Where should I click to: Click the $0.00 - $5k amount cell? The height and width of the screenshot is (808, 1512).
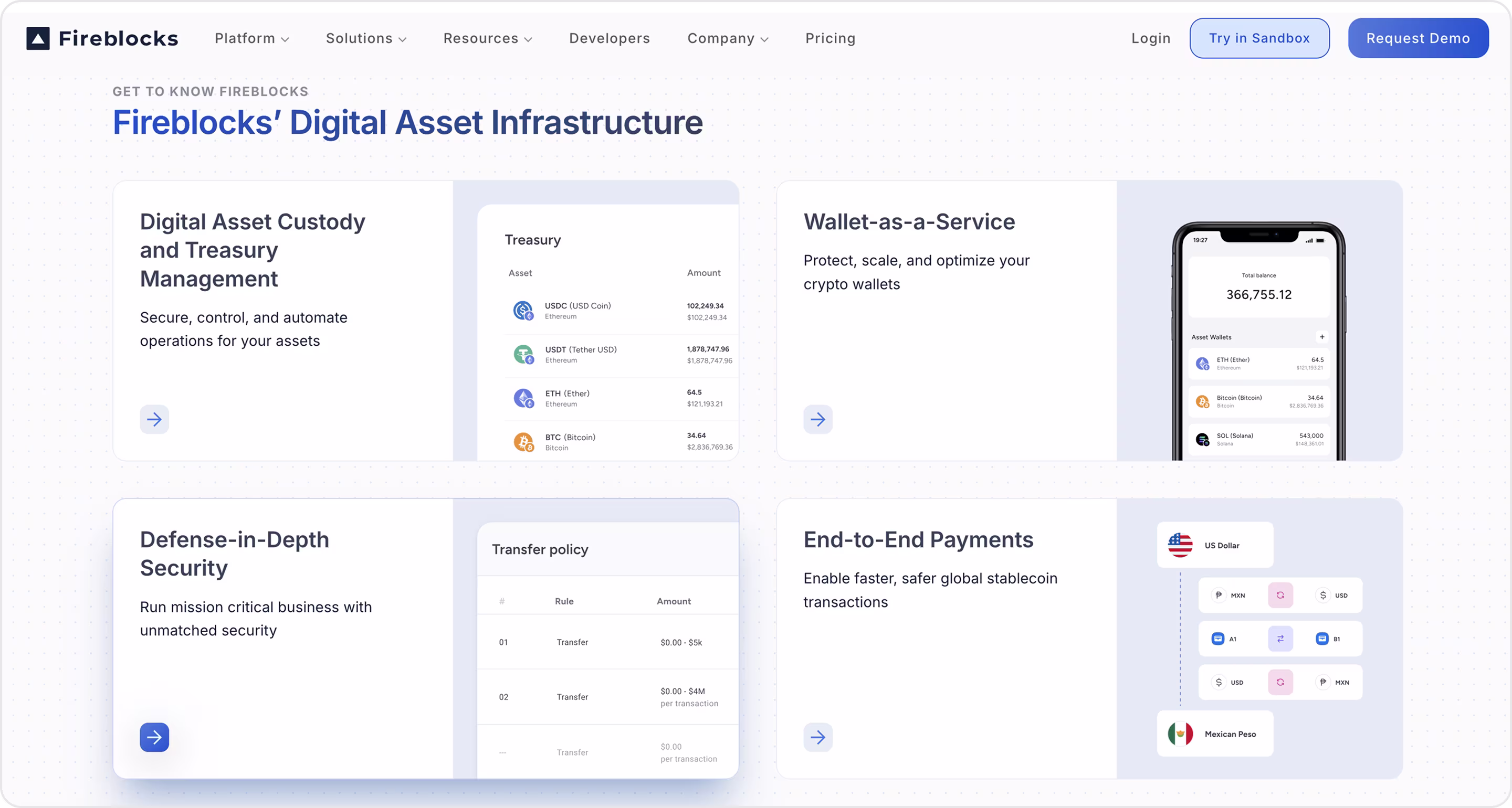coord(681,643)
